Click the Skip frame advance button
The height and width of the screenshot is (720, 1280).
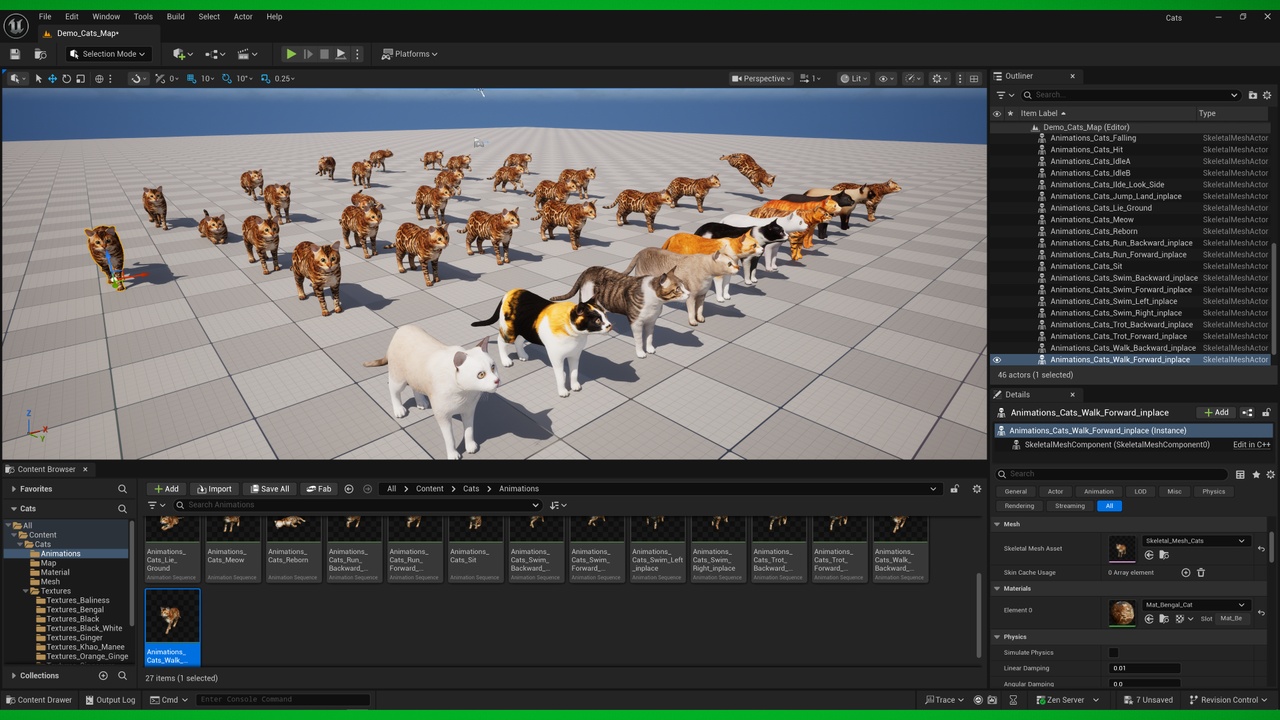[x=308, y=54]
